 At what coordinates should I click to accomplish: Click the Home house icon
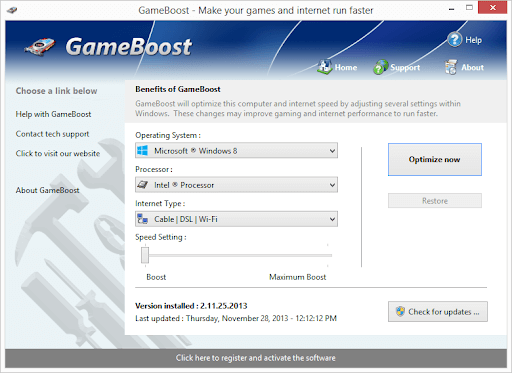(324, 67)
